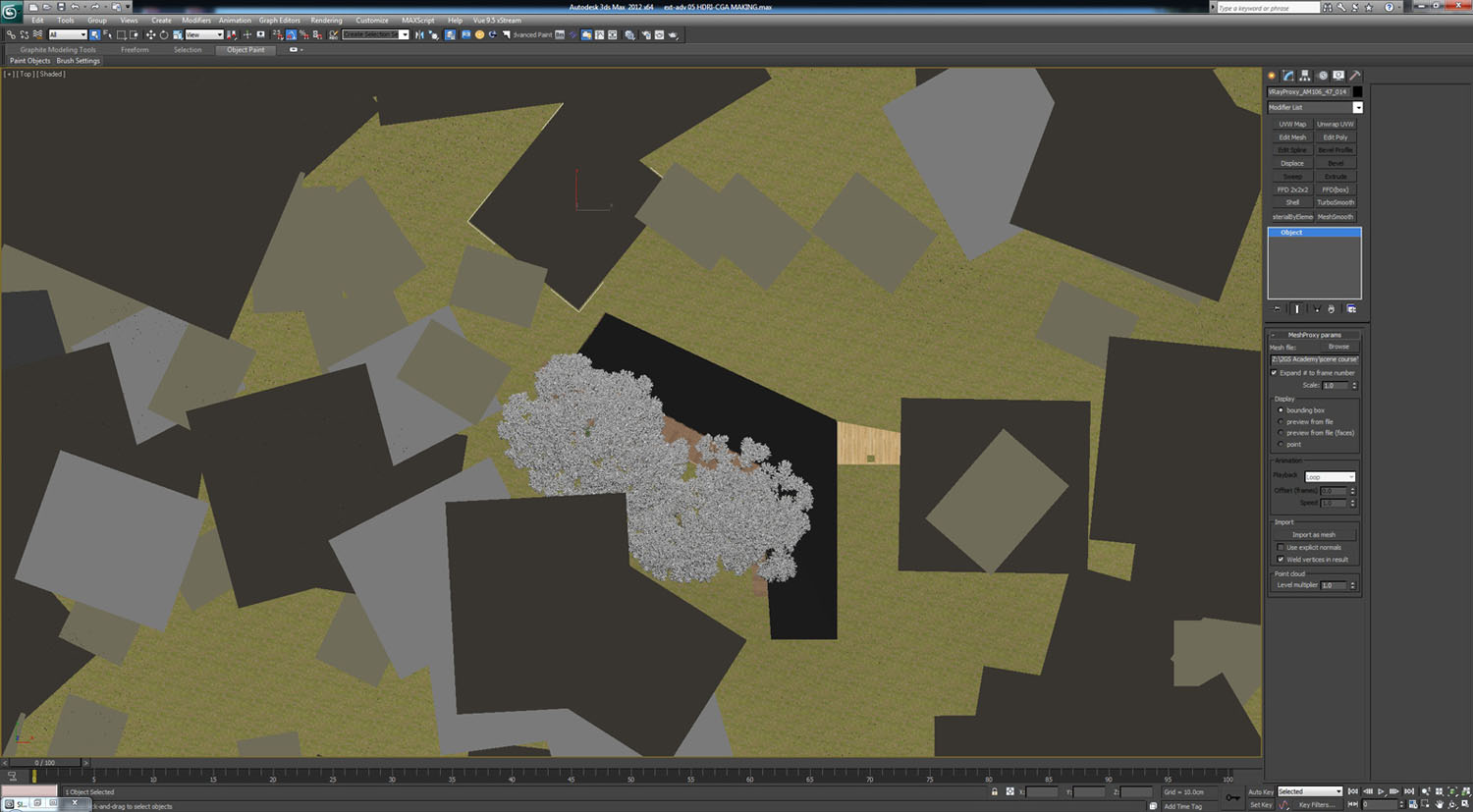Activate the Pan View hand icon
This screenshot has height=812, width=1473.
[x=1440, y=804]
